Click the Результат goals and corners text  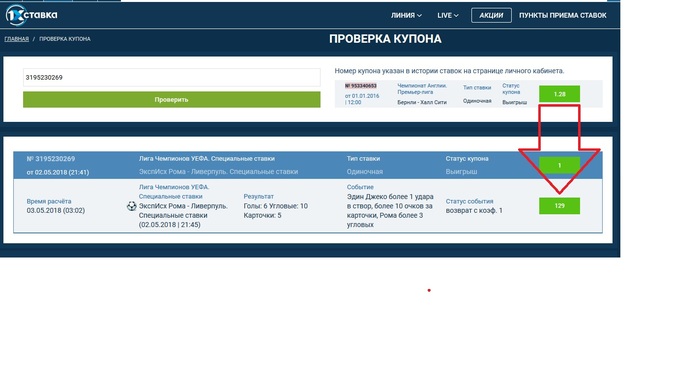click(x=275, y=211)
